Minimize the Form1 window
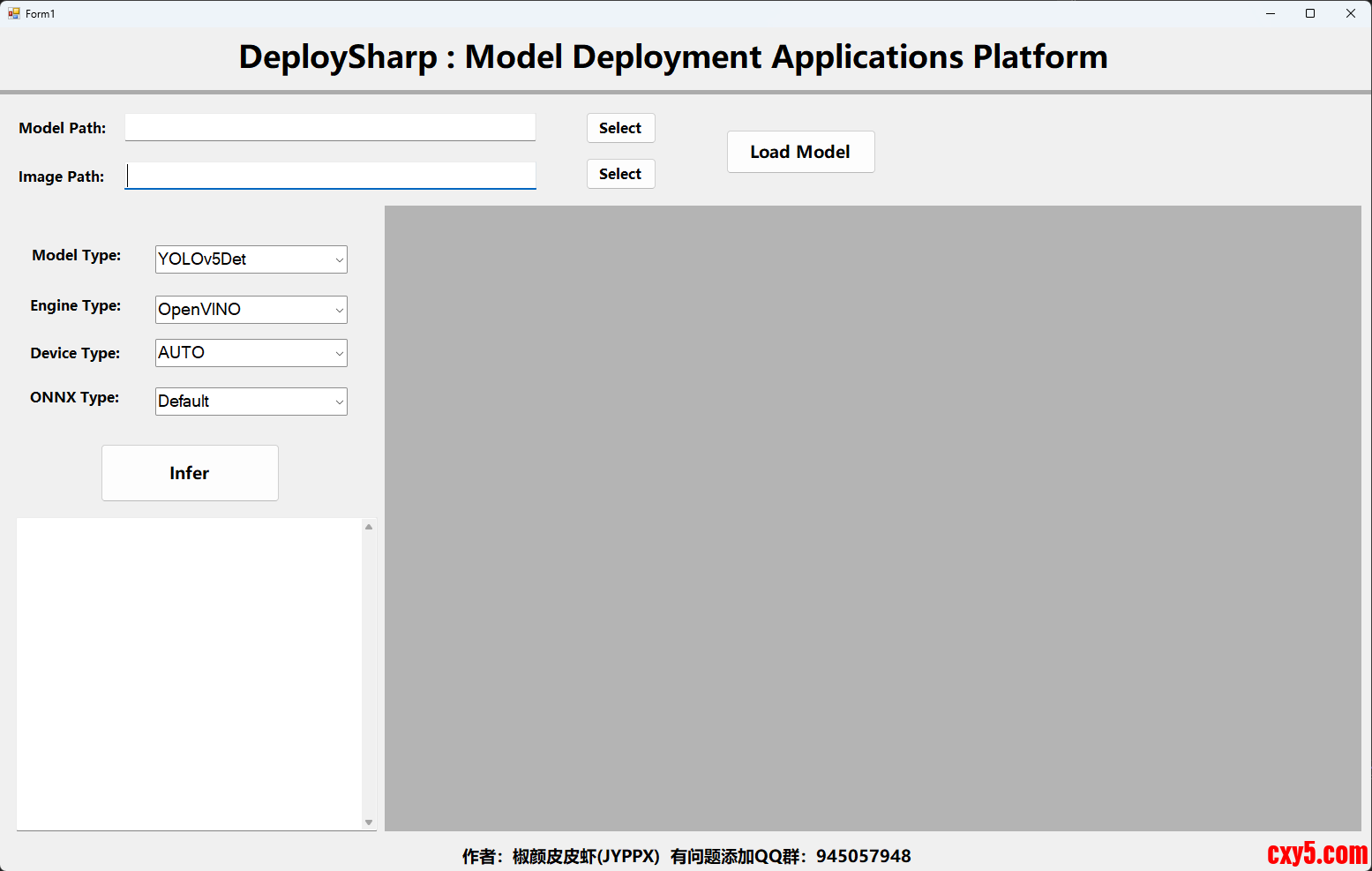Viewport: 1372px width, 871px height. pos(1271,13)
